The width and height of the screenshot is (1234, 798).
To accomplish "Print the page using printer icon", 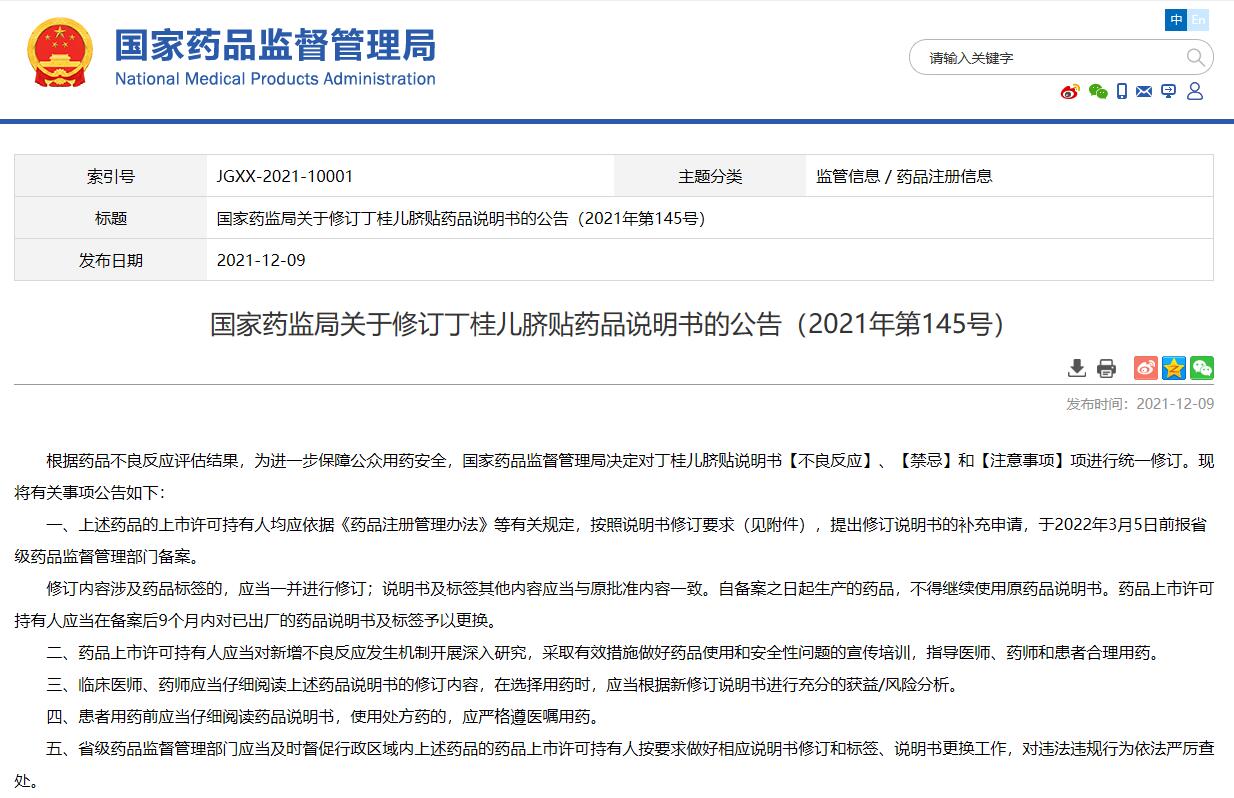I will point(1106,368).
